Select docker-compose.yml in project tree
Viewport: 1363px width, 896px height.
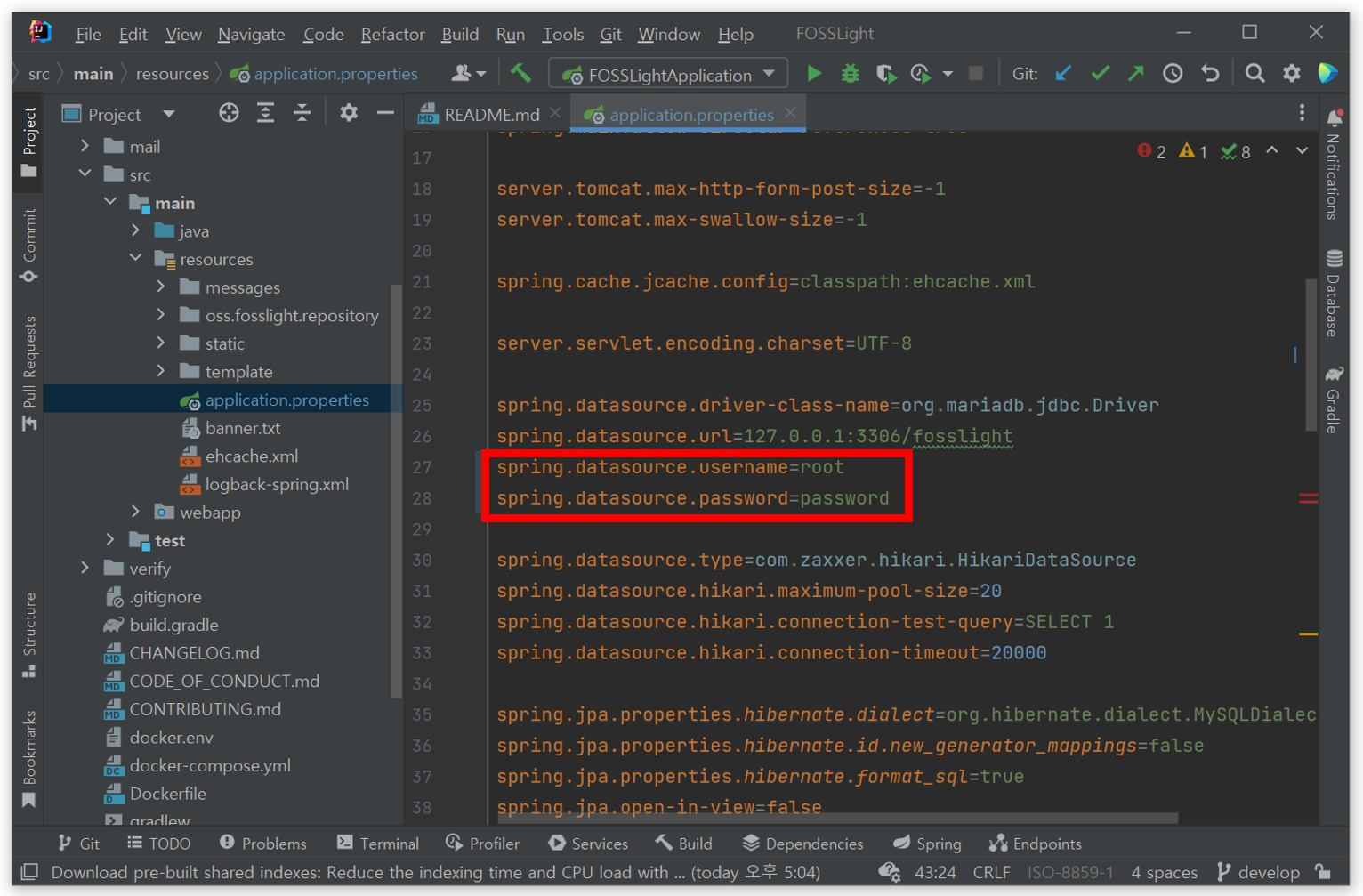tap(210, 765)
